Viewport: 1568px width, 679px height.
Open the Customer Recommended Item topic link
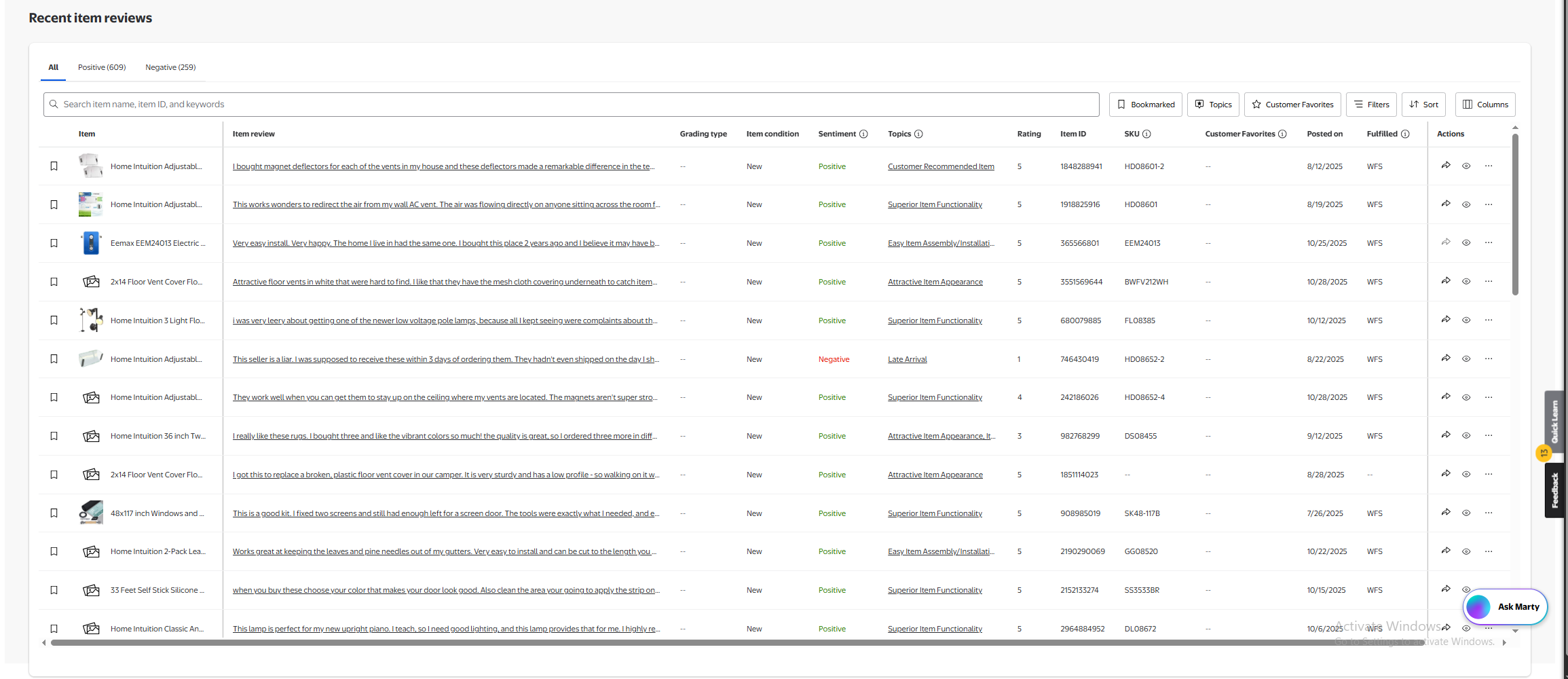tap(941, 166)
